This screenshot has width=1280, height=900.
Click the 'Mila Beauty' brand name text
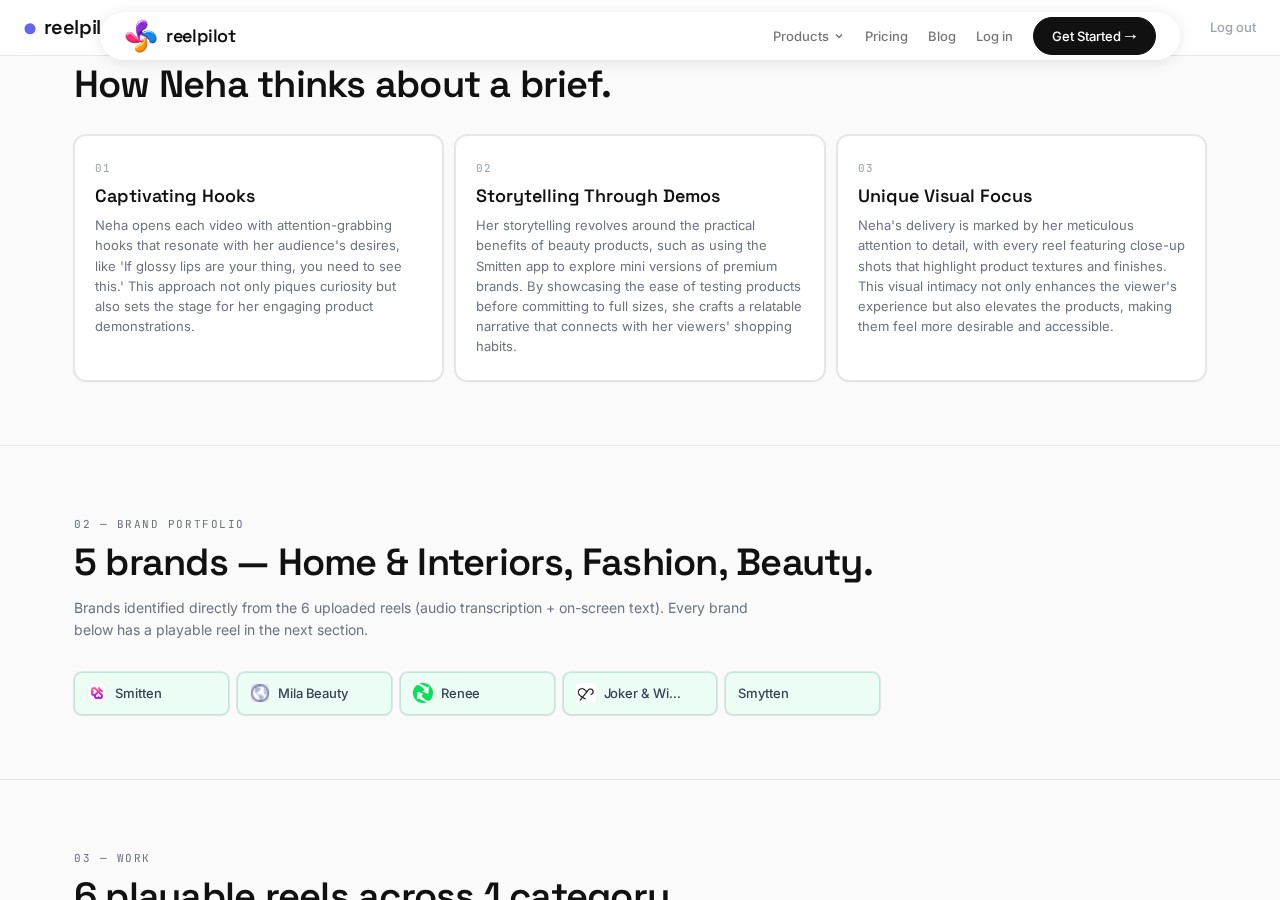pyautogui.click(x=313, y=693)
